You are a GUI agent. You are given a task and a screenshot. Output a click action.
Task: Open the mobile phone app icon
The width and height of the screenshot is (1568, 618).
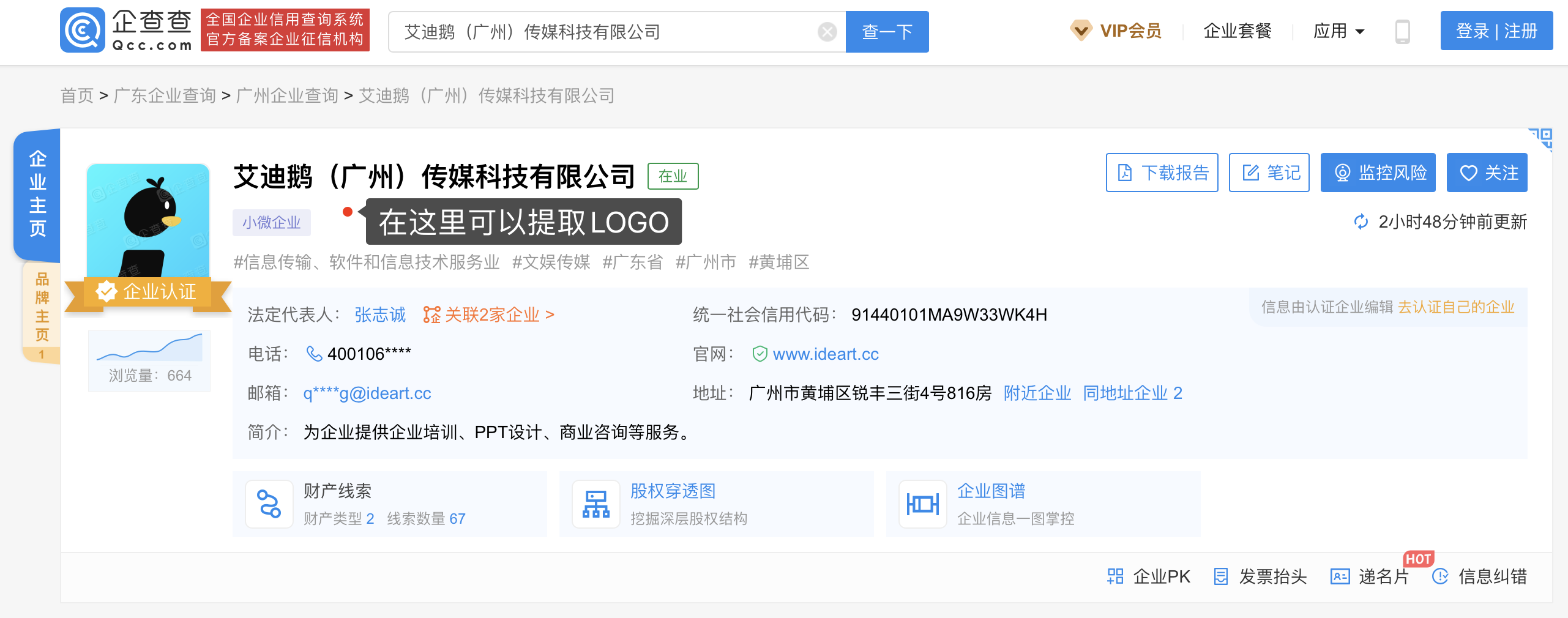pyautogui.click(x=1402, y=31)
